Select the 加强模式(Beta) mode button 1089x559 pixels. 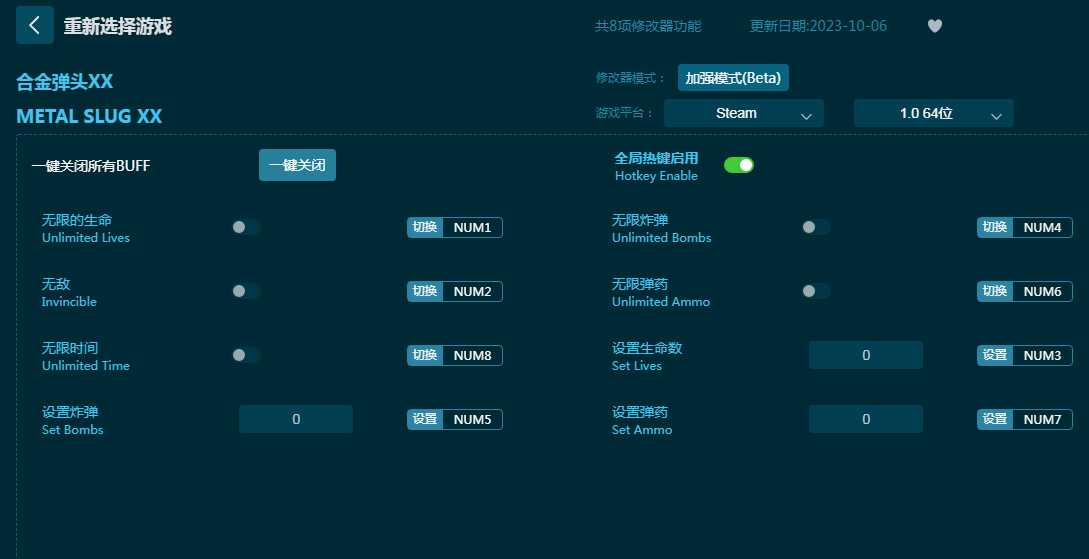[733, 77]
